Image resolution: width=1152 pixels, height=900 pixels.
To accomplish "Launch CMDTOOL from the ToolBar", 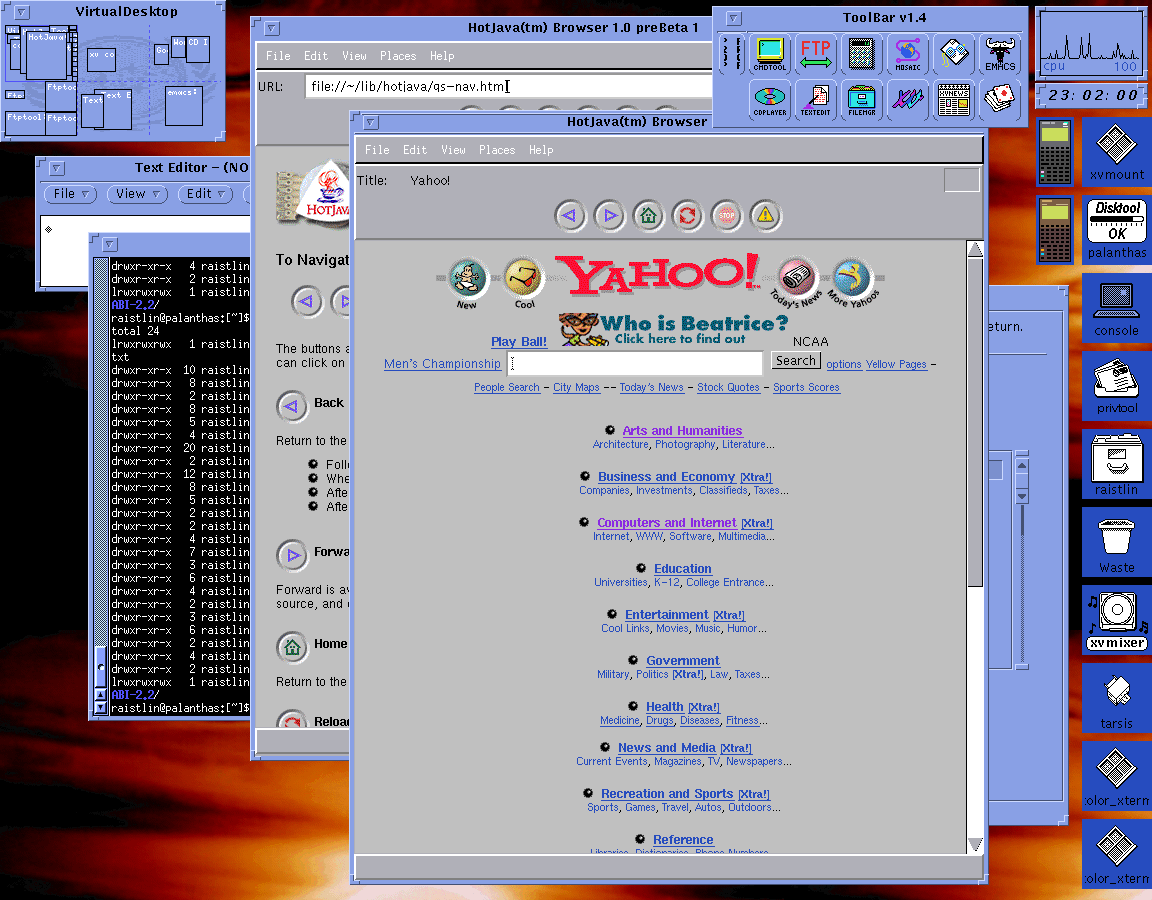I will 769,54.
